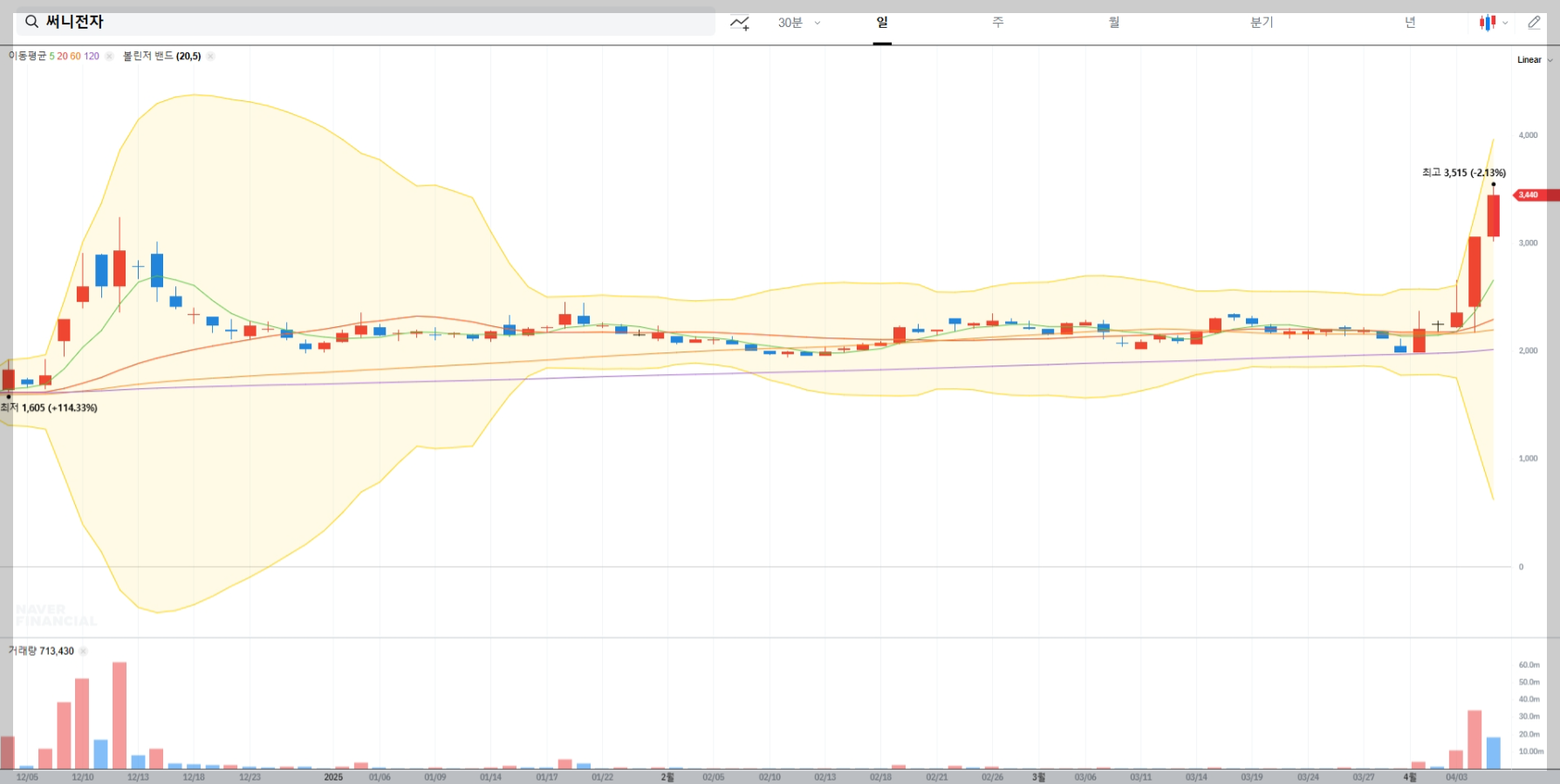Click the 거래량 713,430 label
This screenshot has width=1560, height=784.
tap(41, 651)
